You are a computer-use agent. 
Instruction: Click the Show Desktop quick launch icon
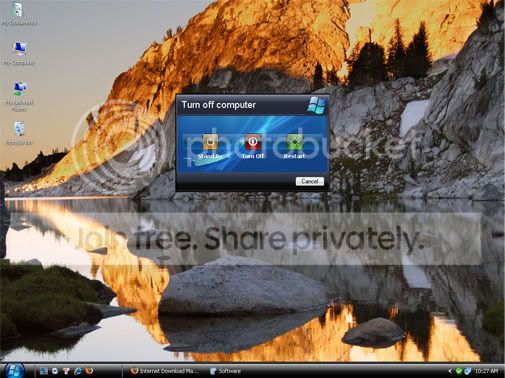[43, 371]
